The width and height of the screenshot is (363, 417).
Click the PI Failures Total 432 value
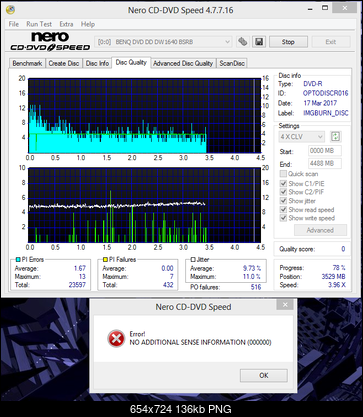point(168,285)
